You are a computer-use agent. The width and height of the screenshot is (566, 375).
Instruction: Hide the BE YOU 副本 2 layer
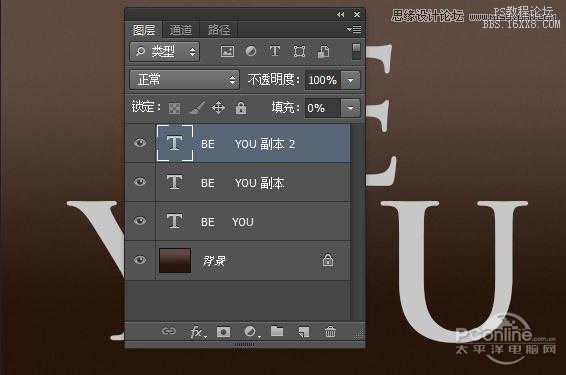click(140, 143)
